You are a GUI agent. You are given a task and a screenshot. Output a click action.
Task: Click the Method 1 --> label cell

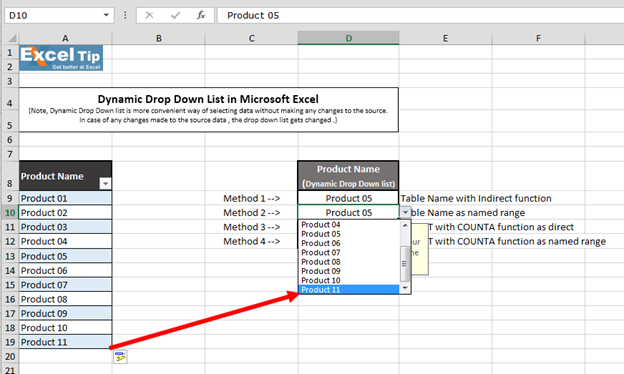[x=252, y=198]
